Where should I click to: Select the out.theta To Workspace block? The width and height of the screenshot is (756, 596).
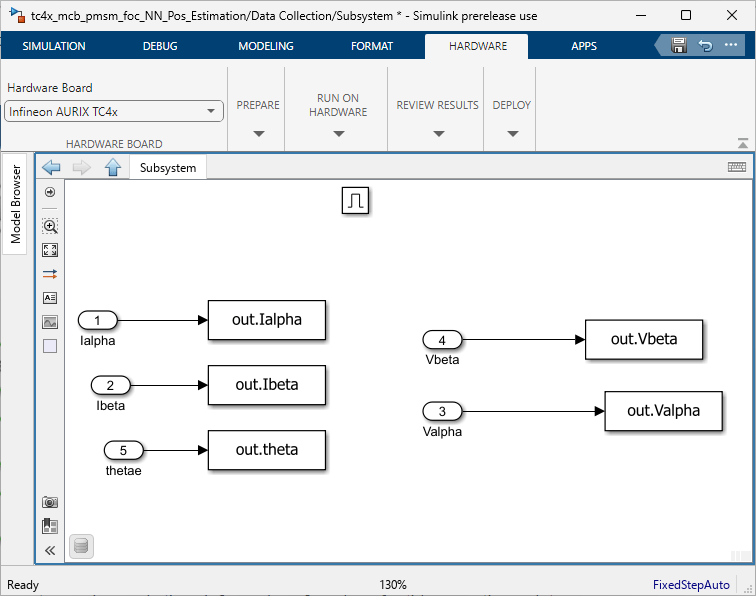pyautogui.click(x=267, y=450)
